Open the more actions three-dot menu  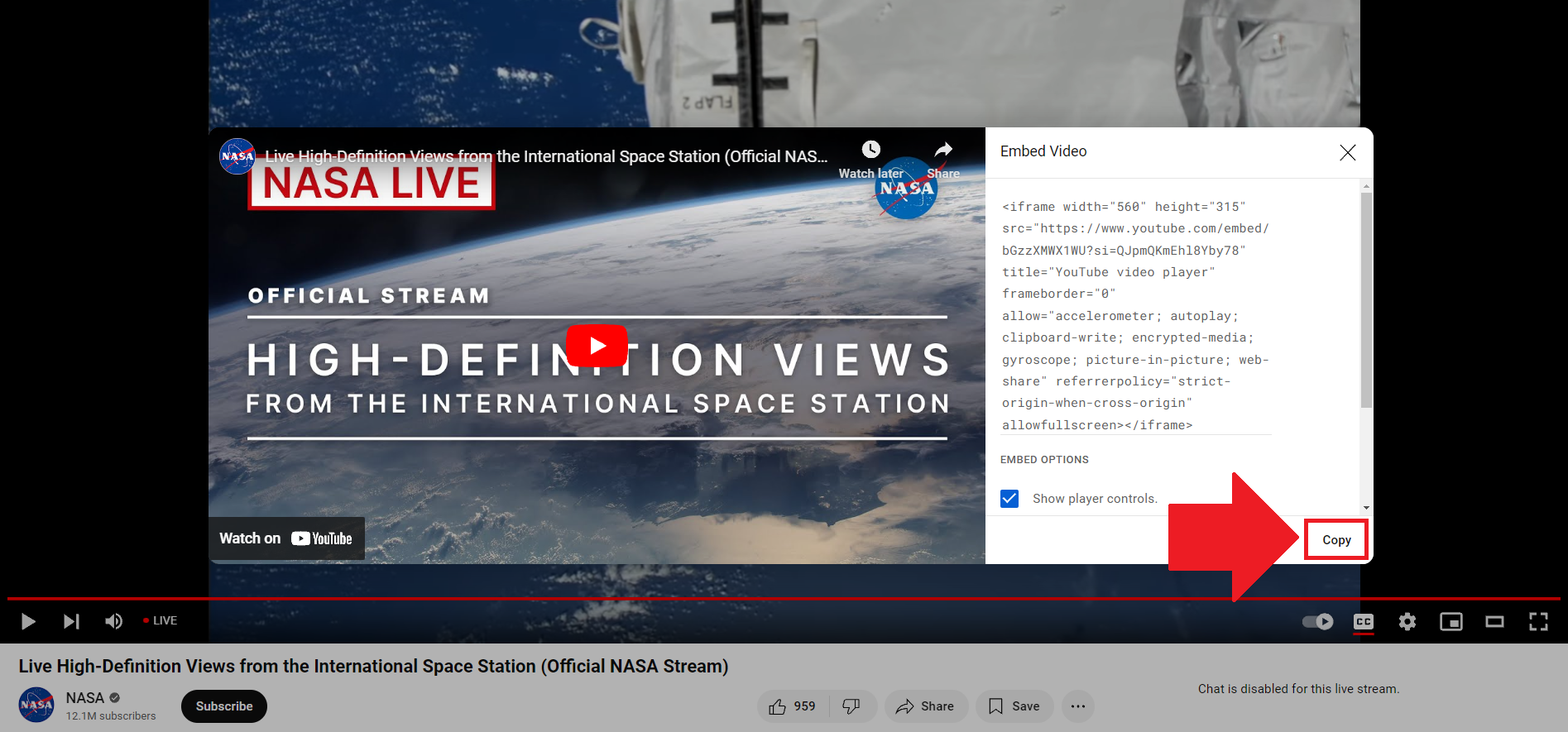(1078, 706)
